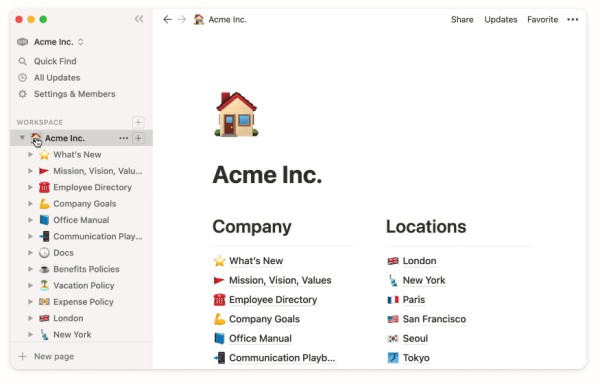The width and height of the screenshot is (600, 384).
Task: Click the star icon of What's New in sidebar
Action: tap(44, 155)
